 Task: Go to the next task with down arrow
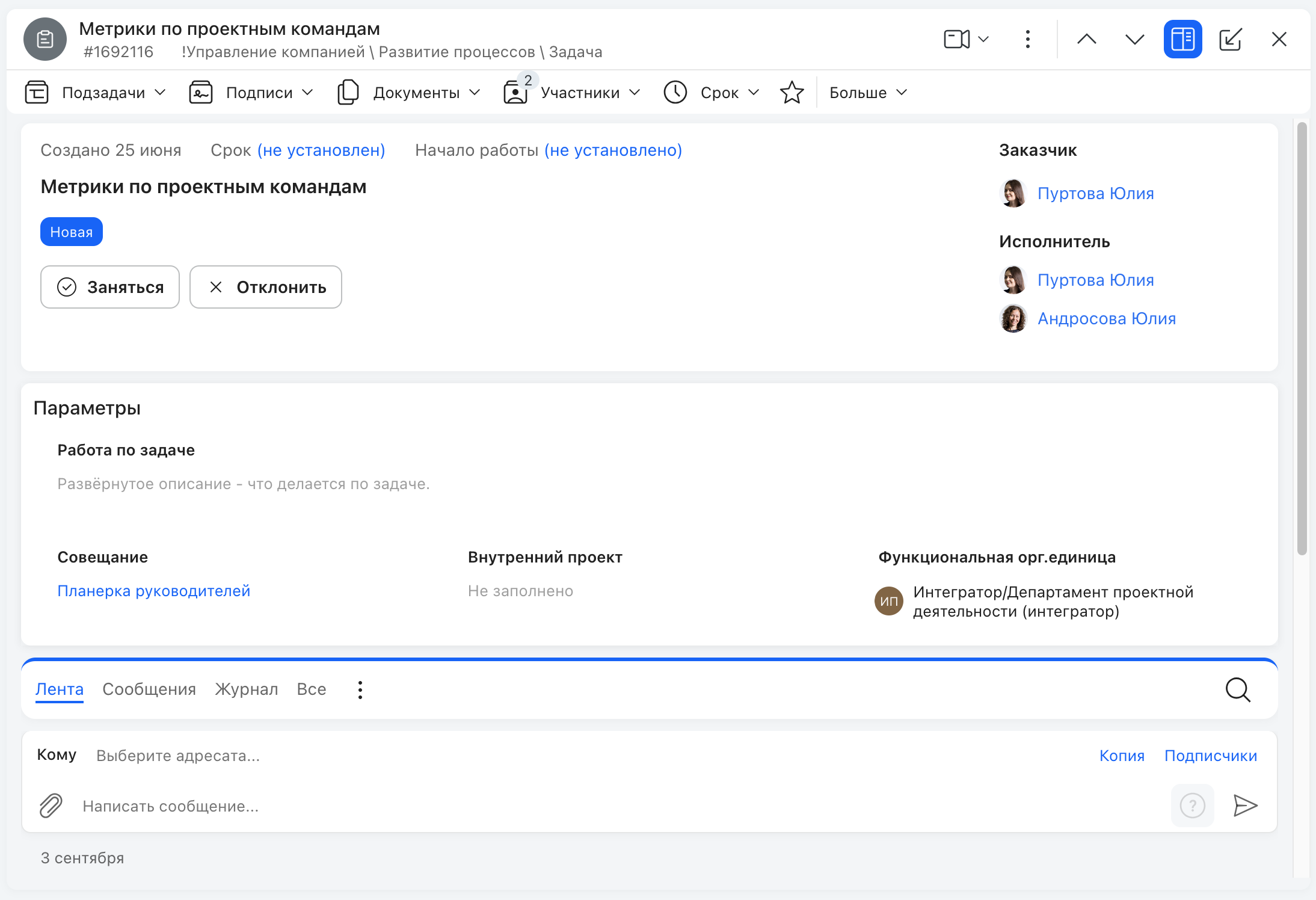coord(1134,40)
